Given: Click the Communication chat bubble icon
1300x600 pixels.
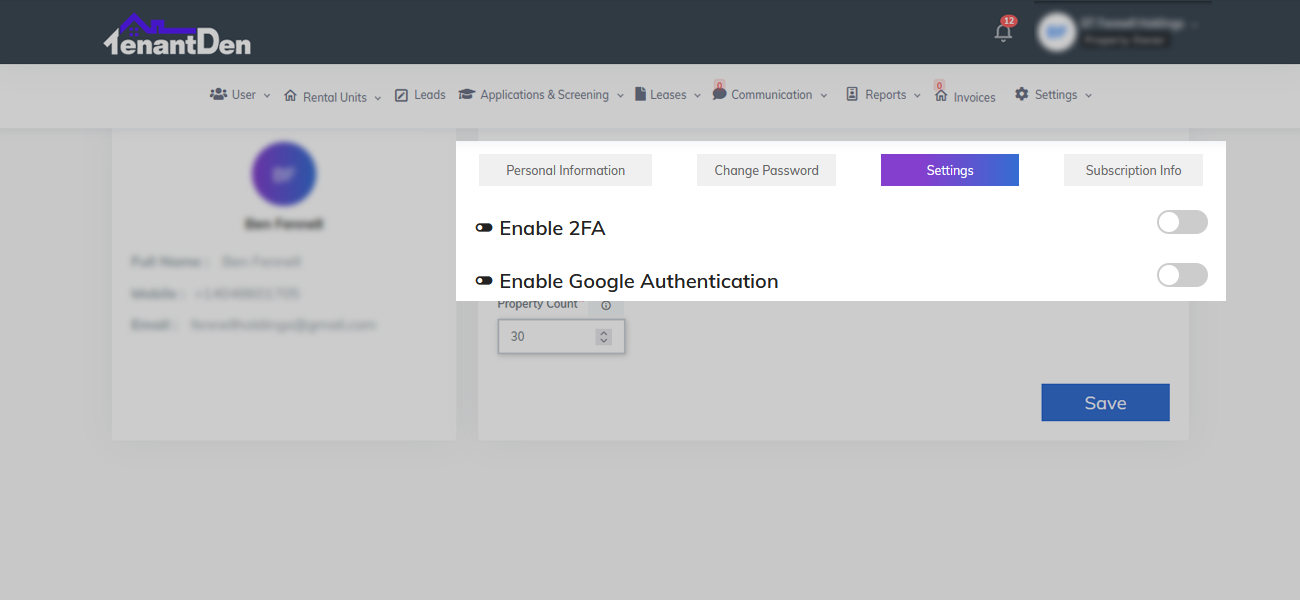Looking at the screenshot, I should (x=720, y=94).
